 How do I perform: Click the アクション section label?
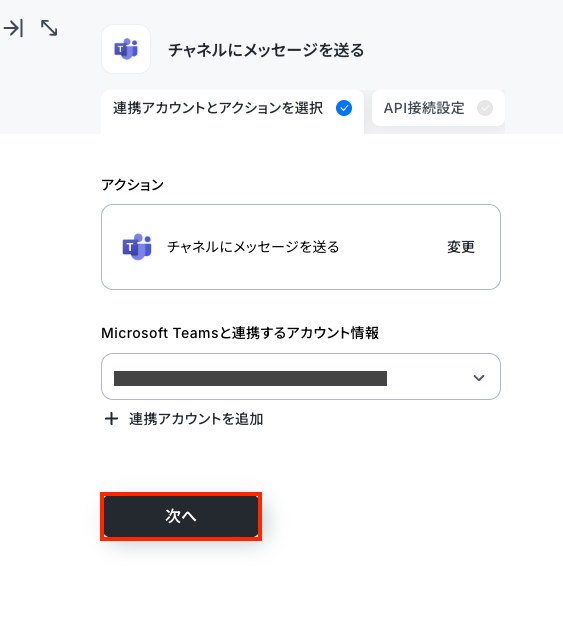pos(132,185)
